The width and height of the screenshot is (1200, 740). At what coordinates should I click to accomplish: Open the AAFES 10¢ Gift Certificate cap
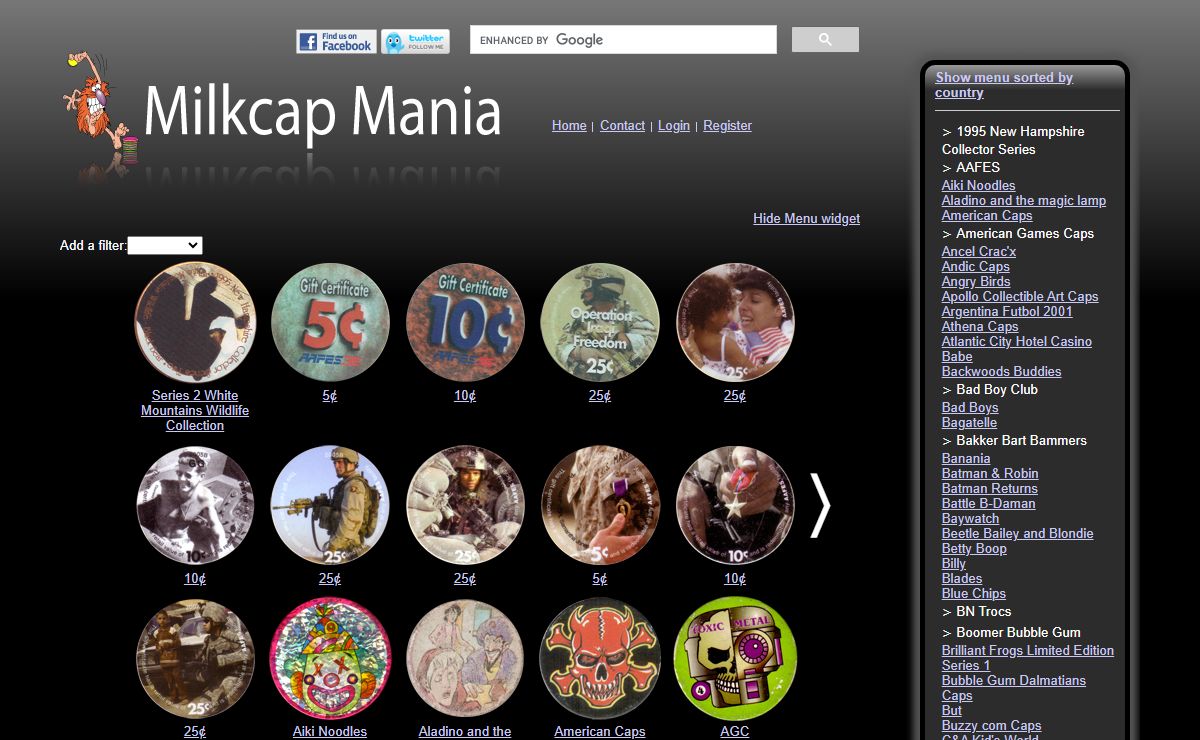(465, 323)
